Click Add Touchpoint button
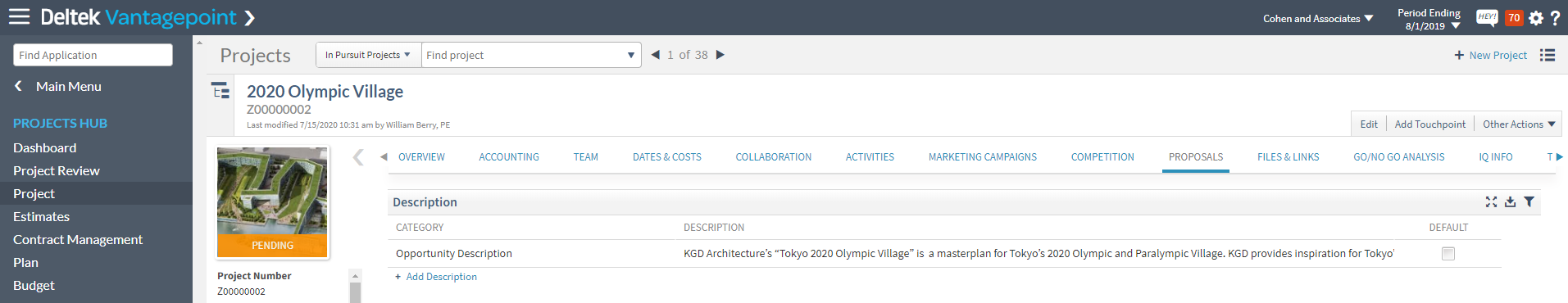This screenshot has height=303, width=1568. click(x=1430, y=124)
